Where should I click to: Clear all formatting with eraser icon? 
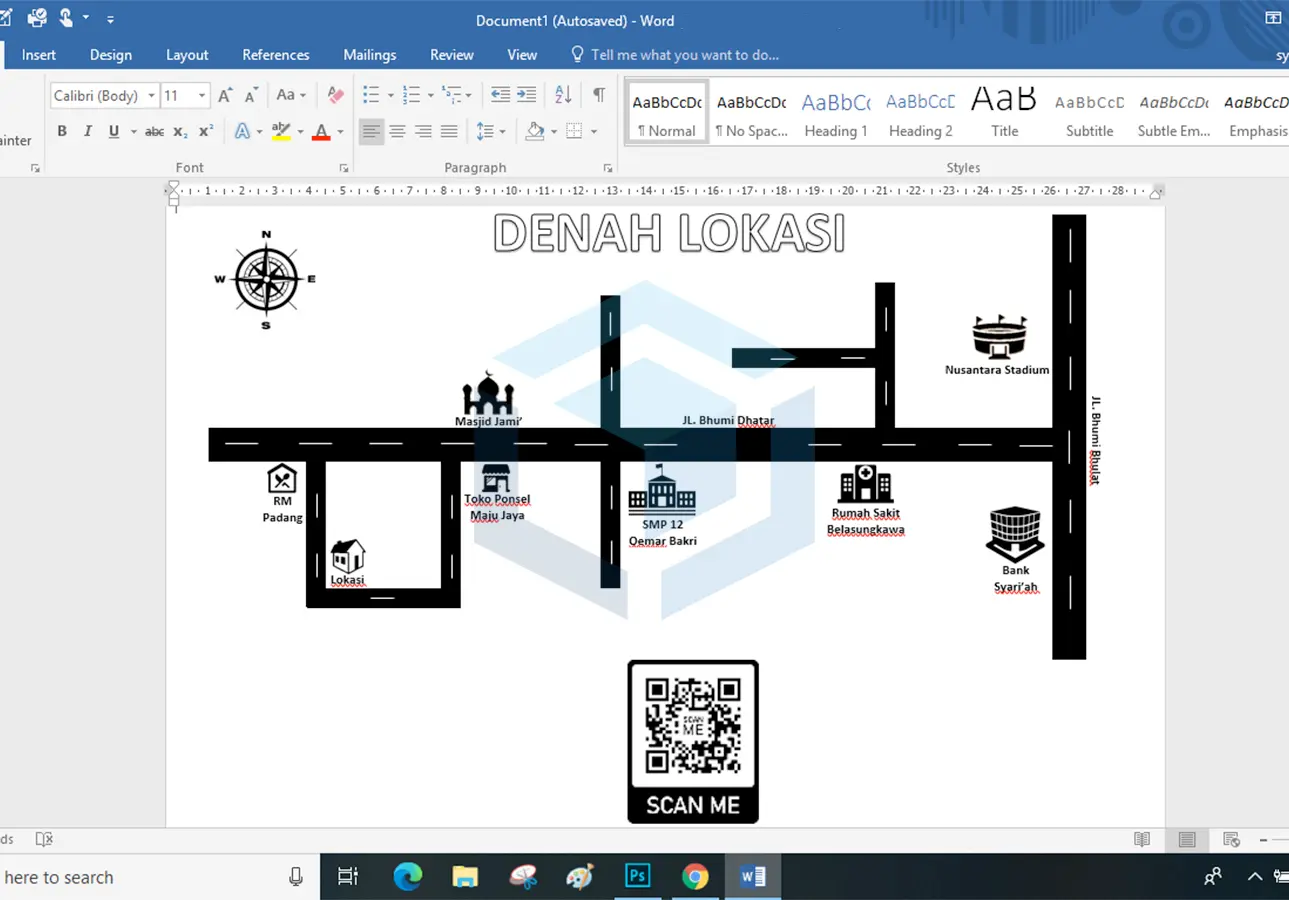coord(335,95)
